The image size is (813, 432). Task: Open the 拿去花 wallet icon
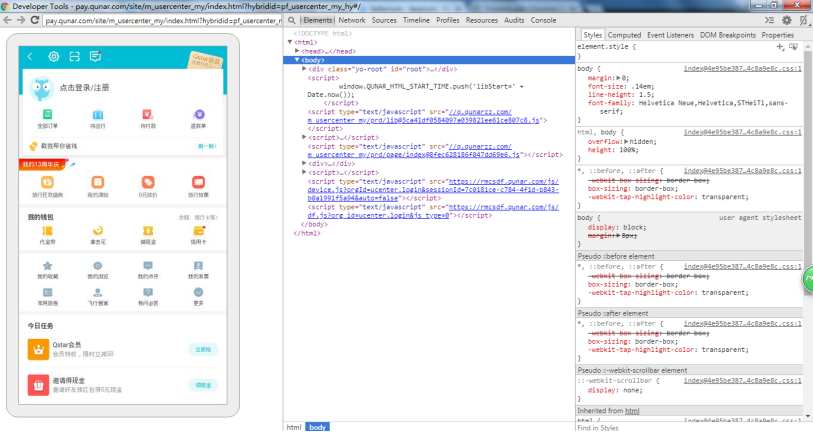point(97,231)
